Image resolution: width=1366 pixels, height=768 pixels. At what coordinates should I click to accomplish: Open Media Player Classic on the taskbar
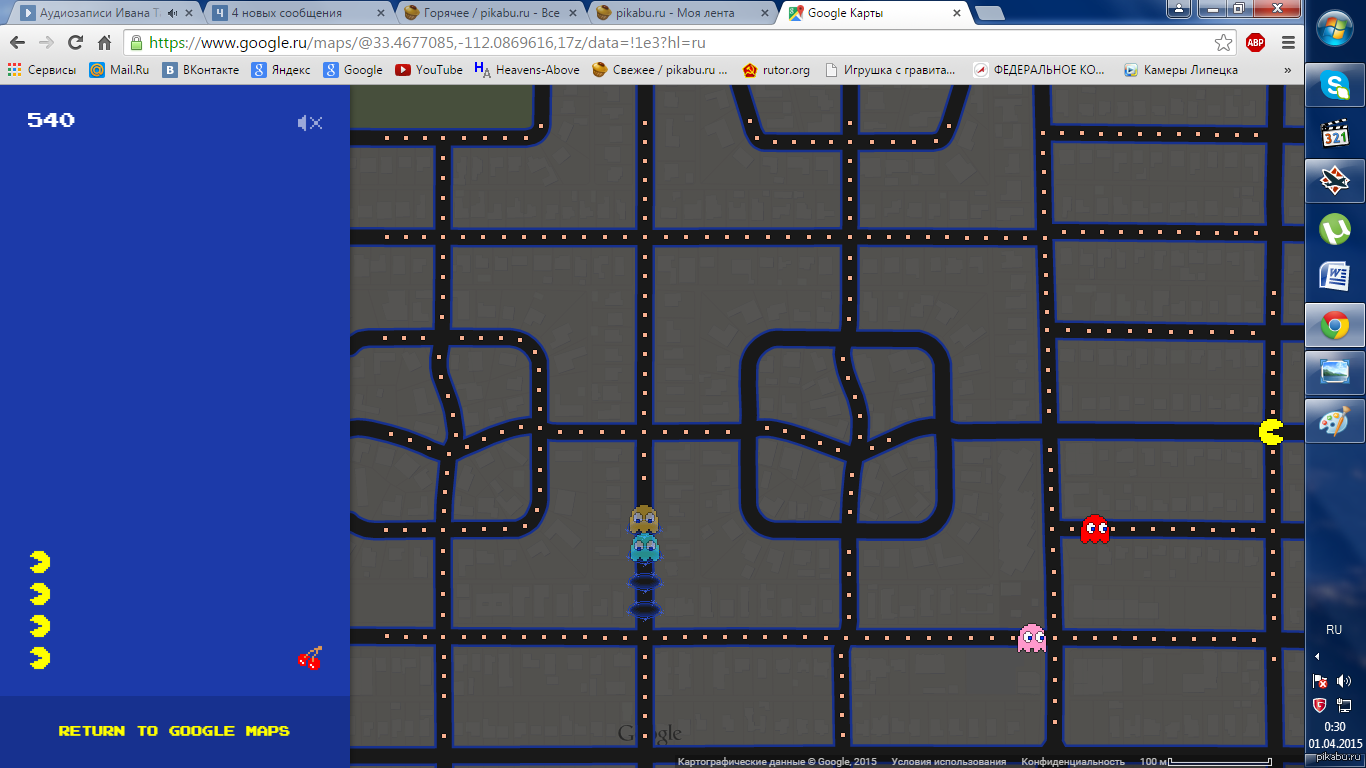click(1335, 132)
